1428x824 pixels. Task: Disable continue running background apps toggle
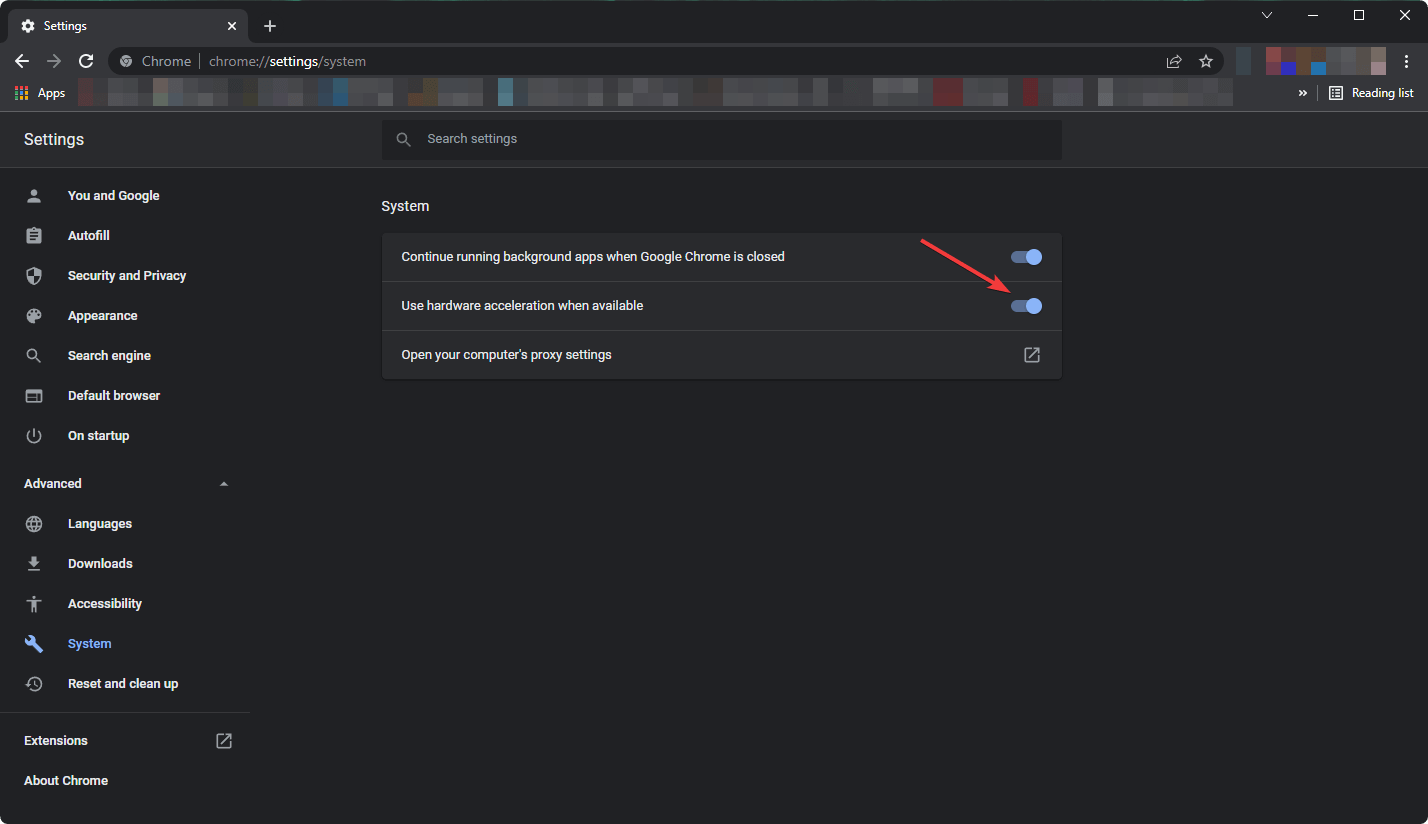pyautogui.click(x=1027, y=257)
